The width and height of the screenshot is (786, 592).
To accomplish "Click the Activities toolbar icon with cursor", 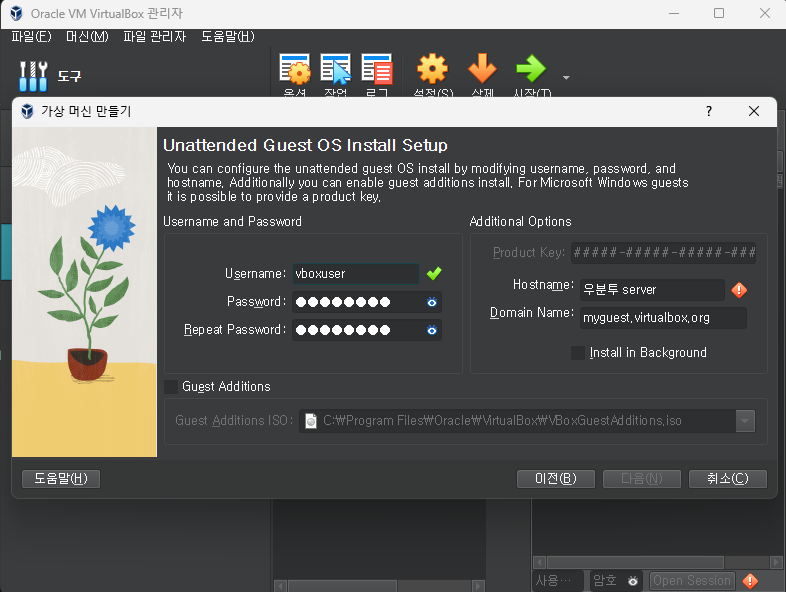I will tap(336, 69).
